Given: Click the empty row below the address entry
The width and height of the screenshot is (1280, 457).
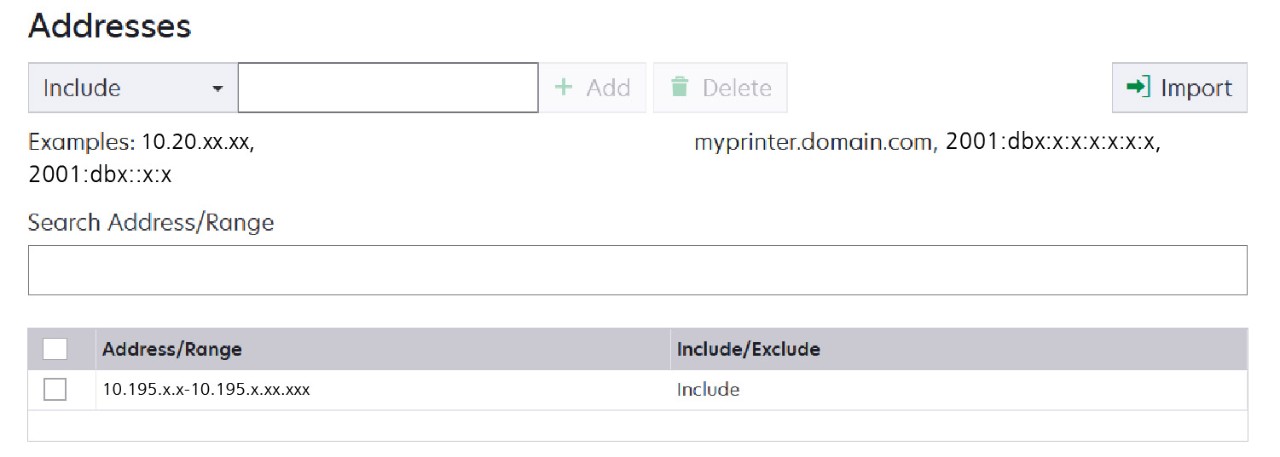Looking at the screenshot, I should pyautogui.click(x=637, y=426).
